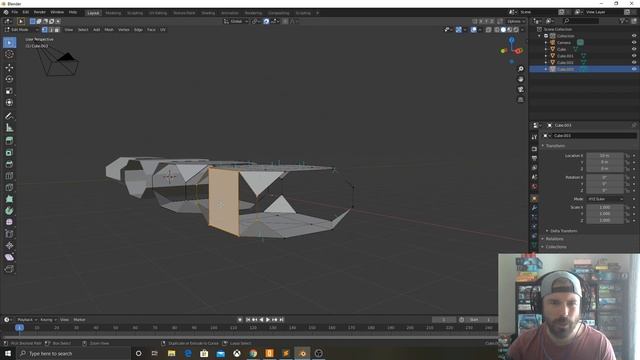Select the Knife tool
The width and height of the screenshot is (640, 360).
coord(9,188)
